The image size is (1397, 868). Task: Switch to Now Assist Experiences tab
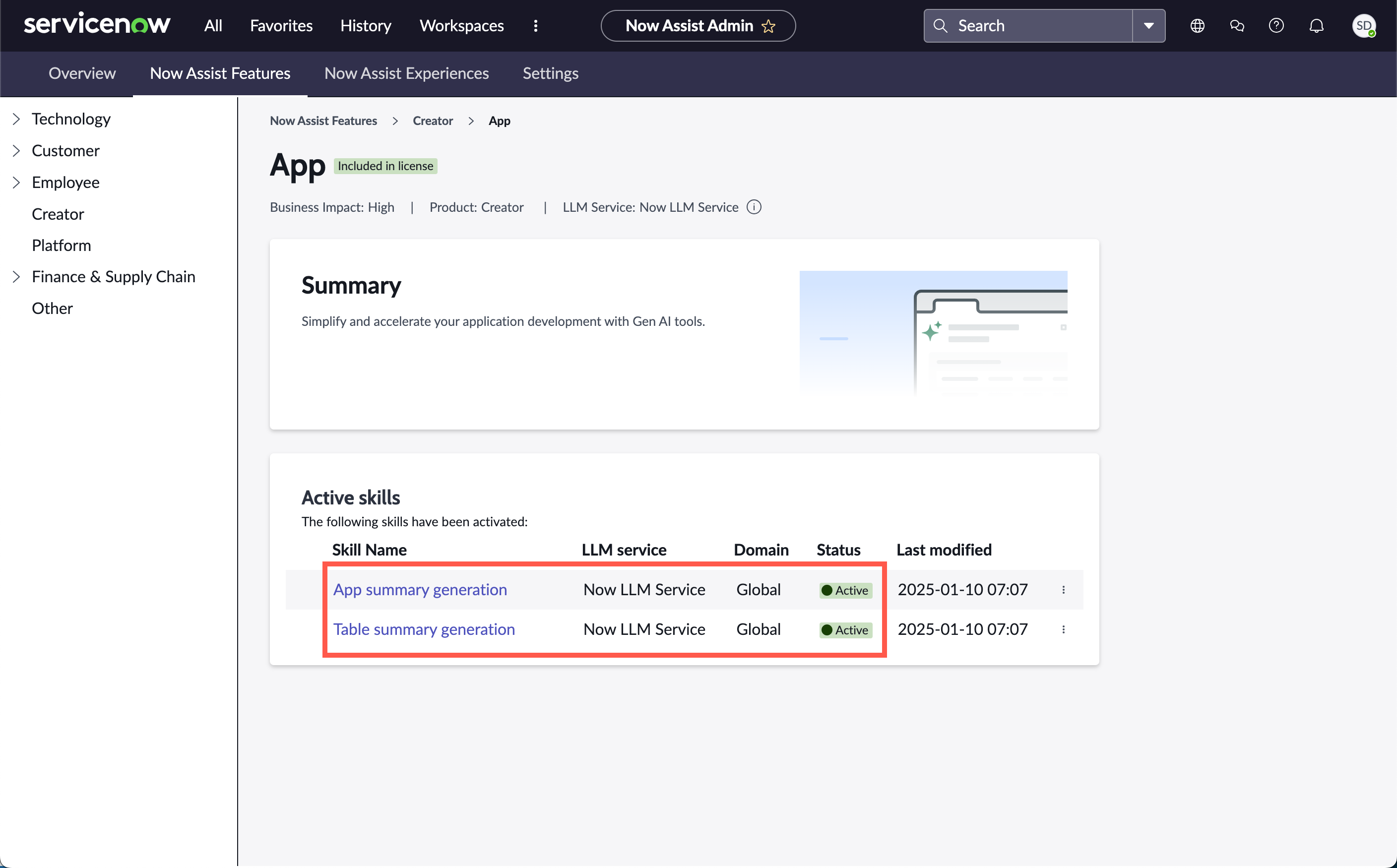coord(406,73)
